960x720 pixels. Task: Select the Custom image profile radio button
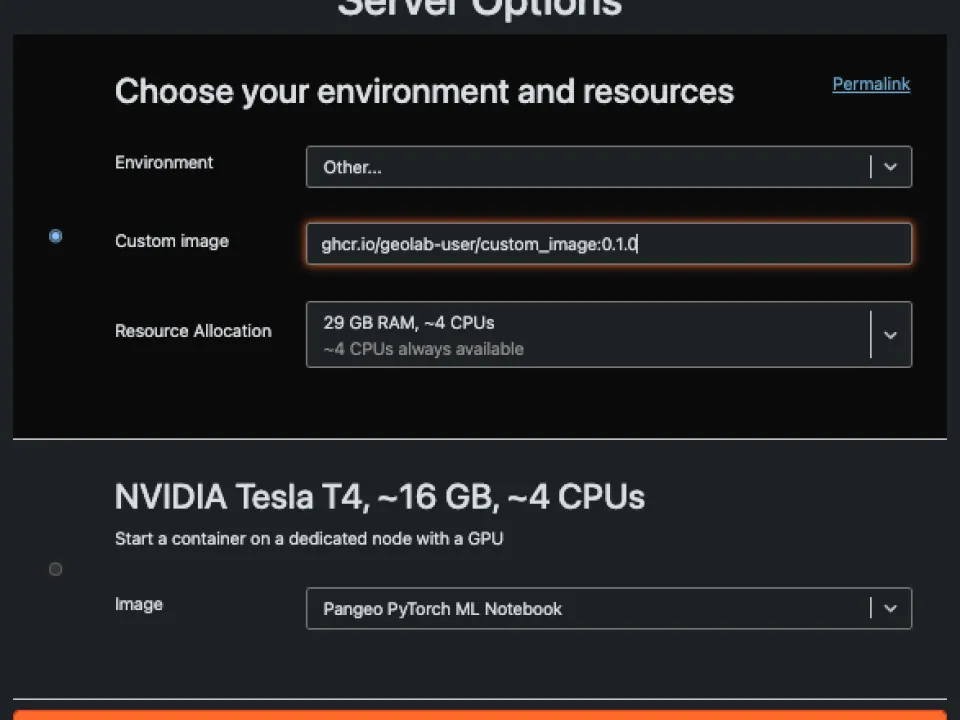pyautogui.click(x=56, y=236)
